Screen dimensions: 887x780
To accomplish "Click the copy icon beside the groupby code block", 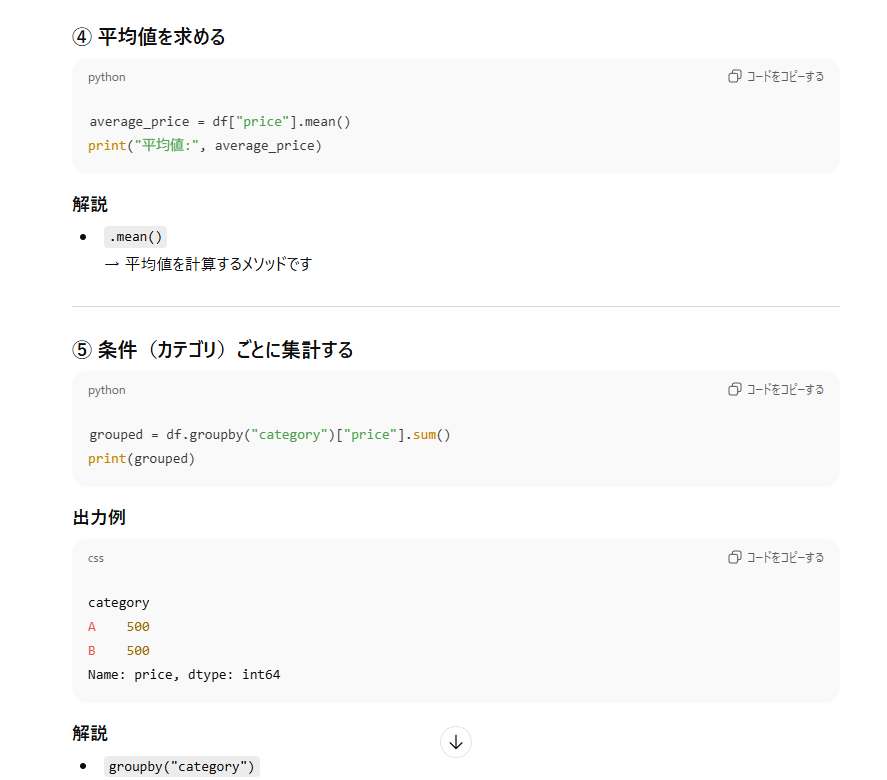I will (735, 389).
